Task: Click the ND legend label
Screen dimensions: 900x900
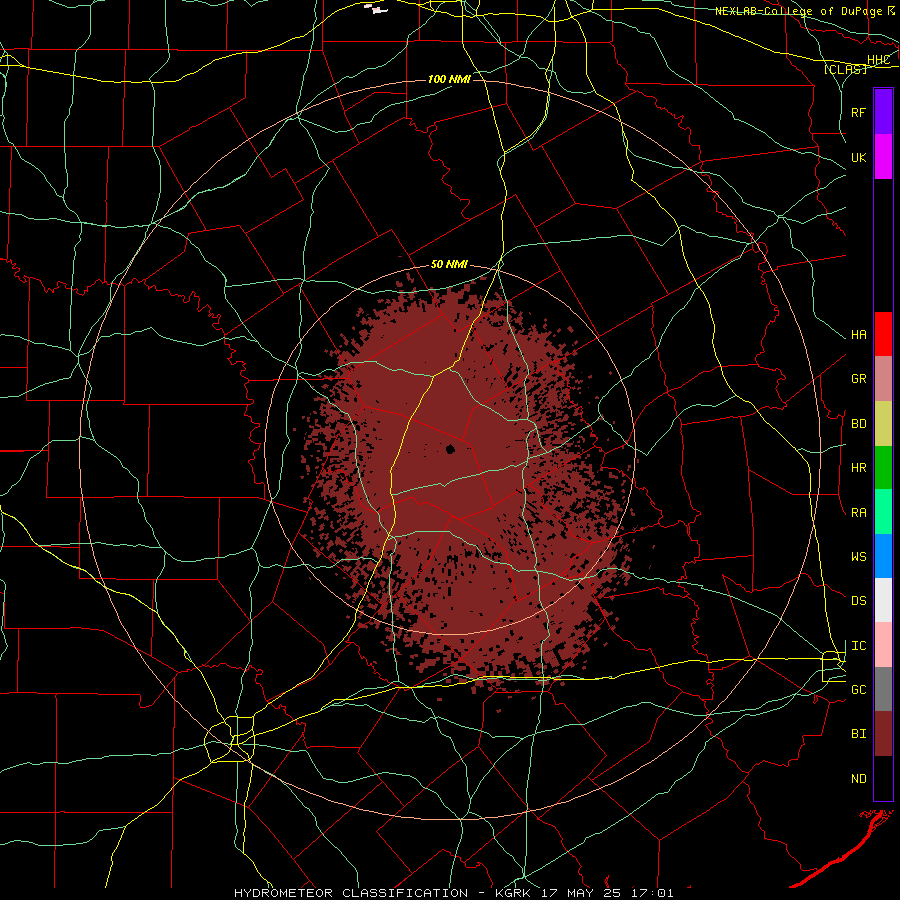Action: (859, 779)
